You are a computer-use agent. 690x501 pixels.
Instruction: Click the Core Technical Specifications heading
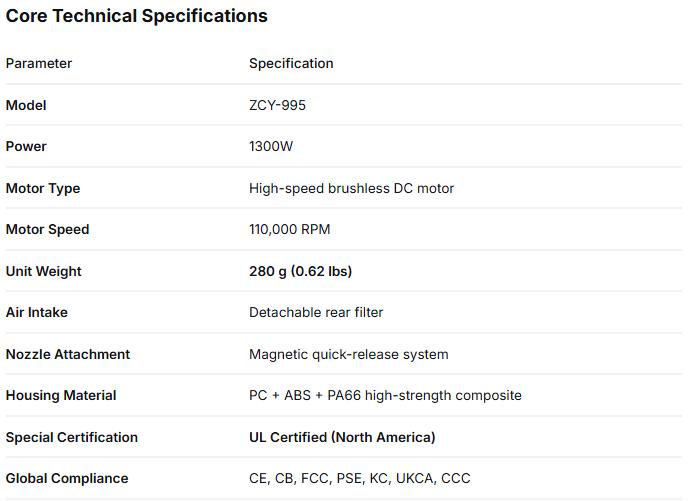click(x=137, y=16)
